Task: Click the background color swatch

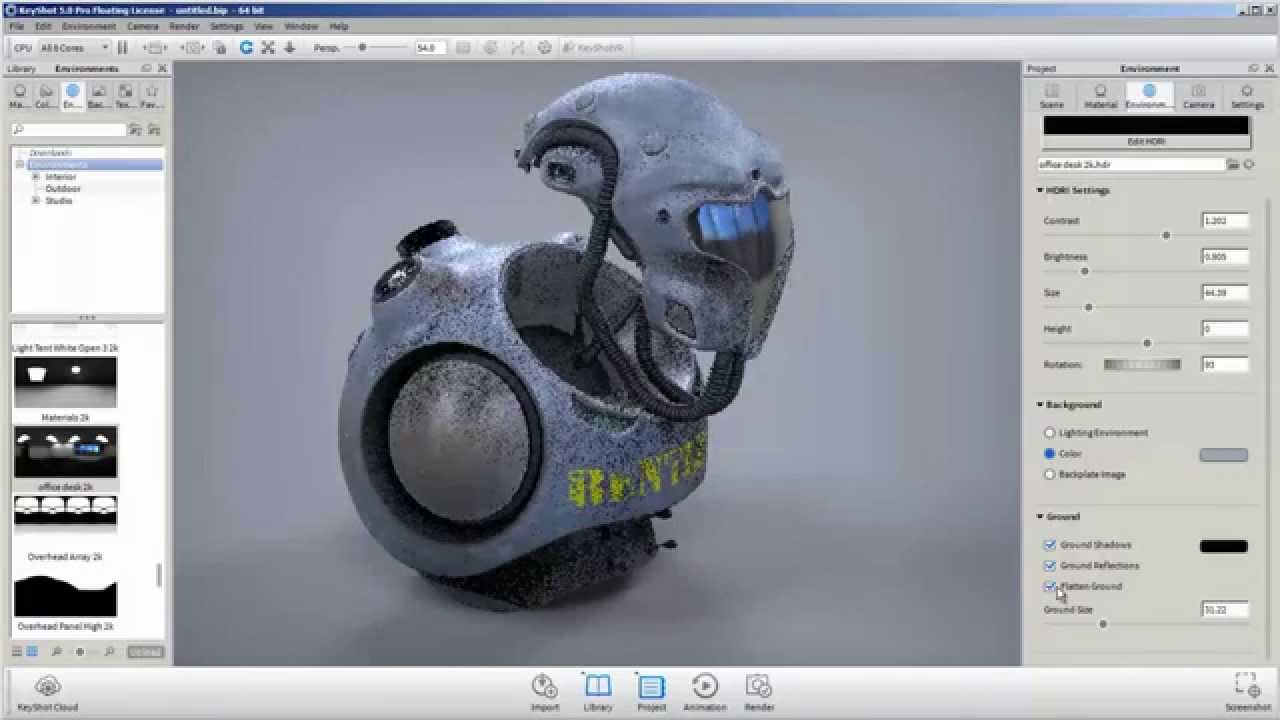Action: [1224, 455]
